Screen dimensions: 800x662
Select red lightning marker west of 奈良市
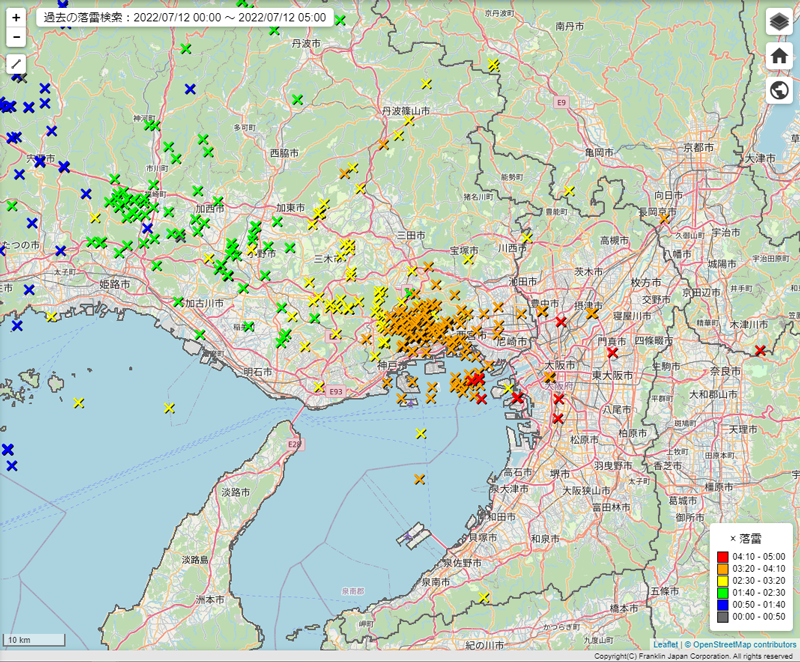point(761,350)
